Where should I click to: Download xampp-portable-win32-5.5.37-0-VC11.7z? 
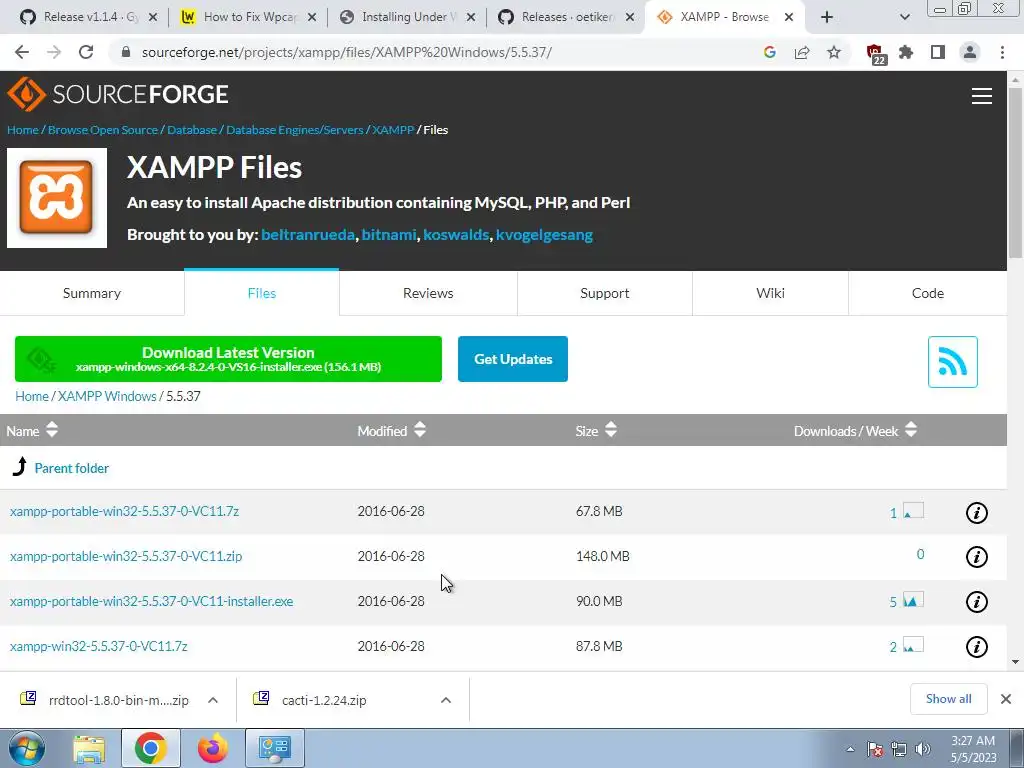coord(124,511)
